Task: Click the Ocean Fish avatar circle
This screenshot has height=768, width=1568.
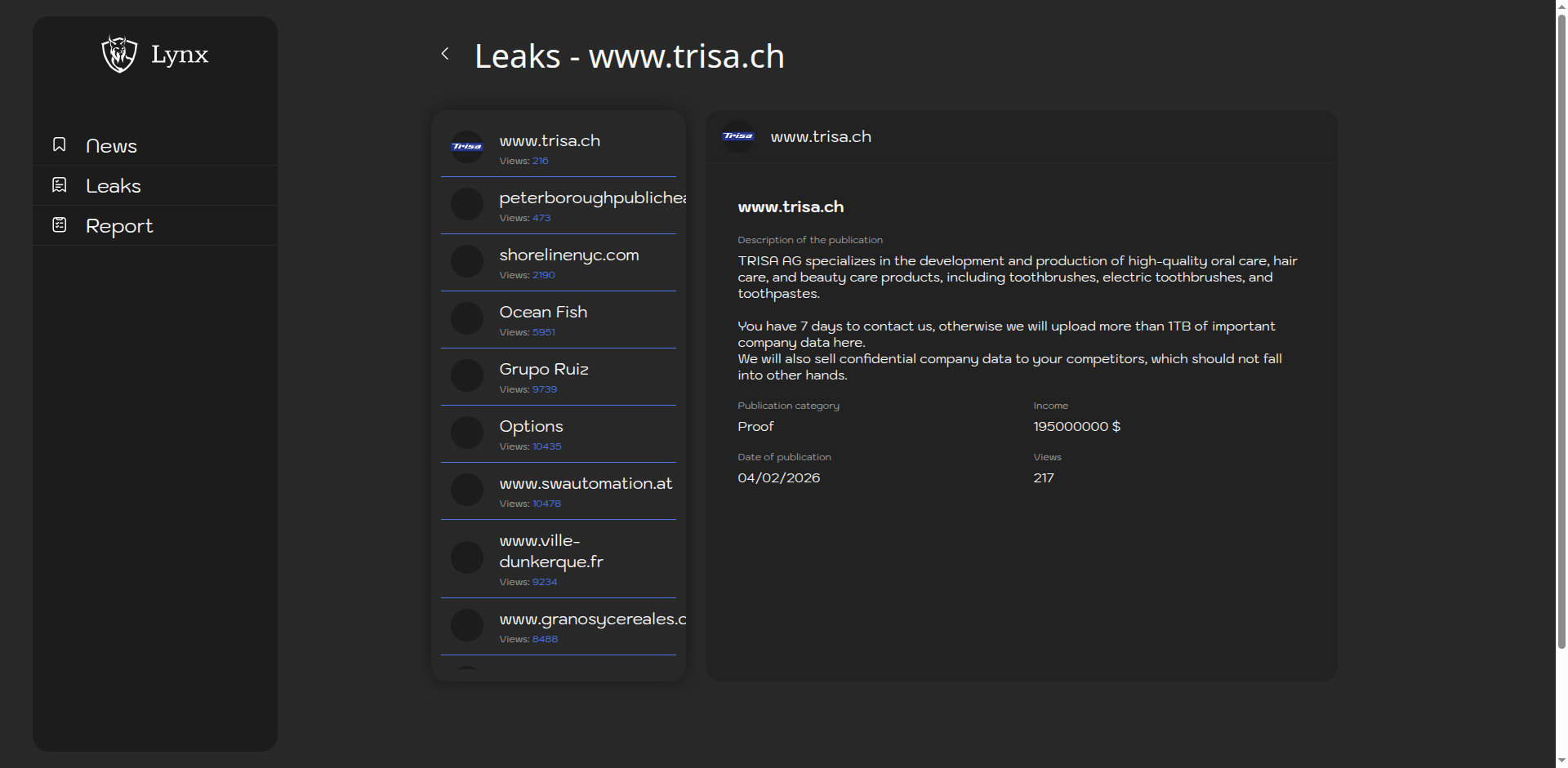Action: [467, 318]
